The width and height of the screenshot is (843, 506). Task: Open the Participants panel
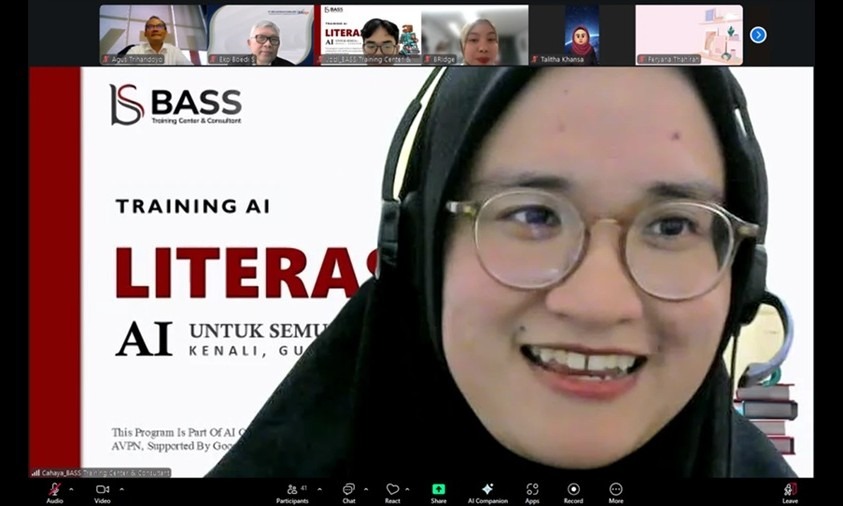[x=292, y=489]
